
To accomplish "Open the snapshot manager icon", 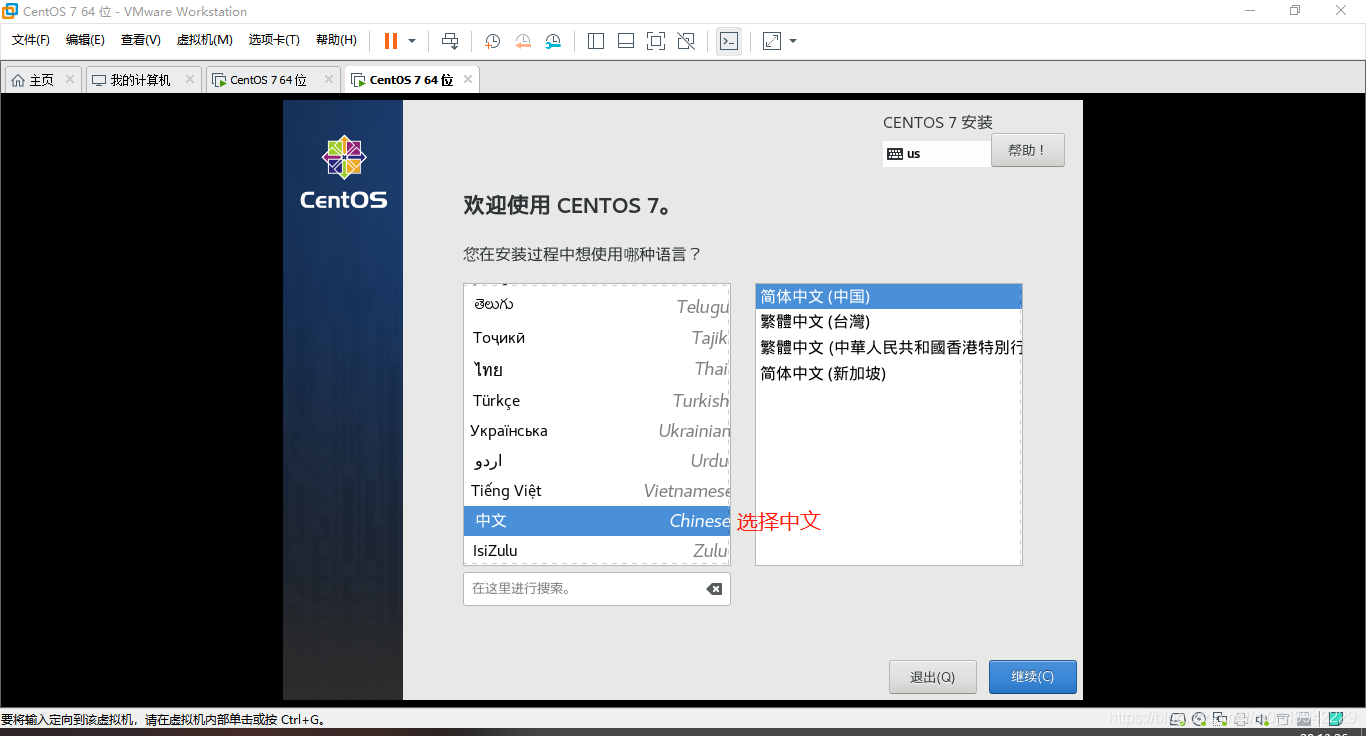I will [x=553, y=41].
